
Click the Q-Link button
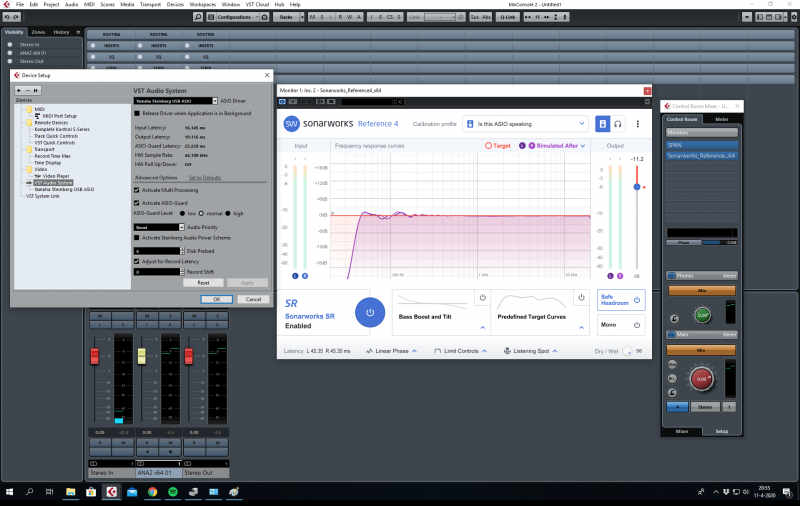click(x=508, y=17)
